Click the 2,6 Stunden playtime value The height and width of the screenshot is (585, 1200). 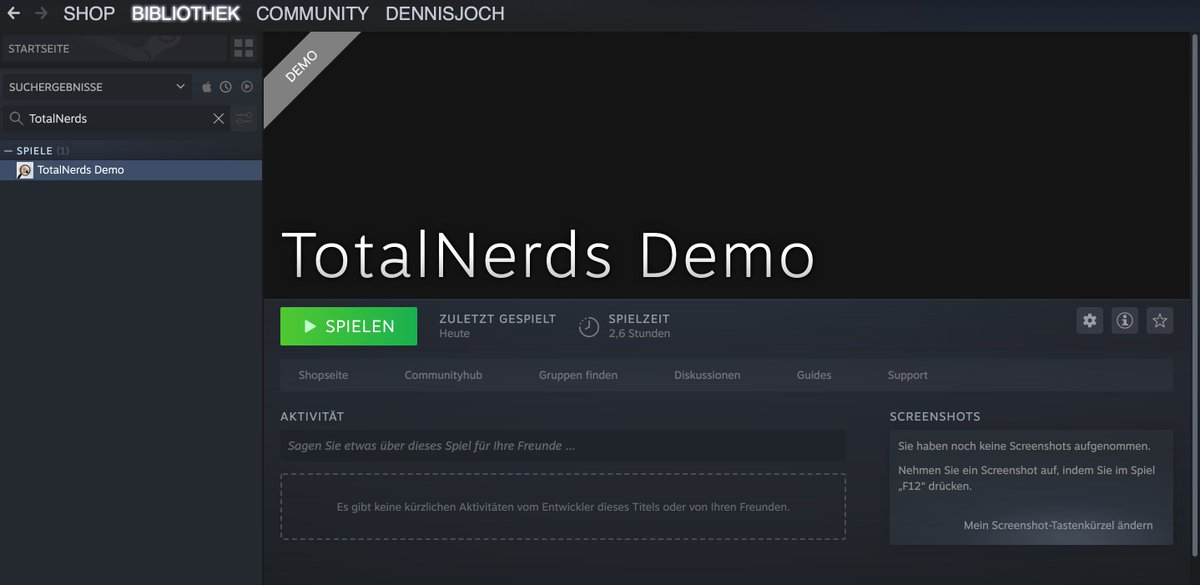tap(639, 334)
